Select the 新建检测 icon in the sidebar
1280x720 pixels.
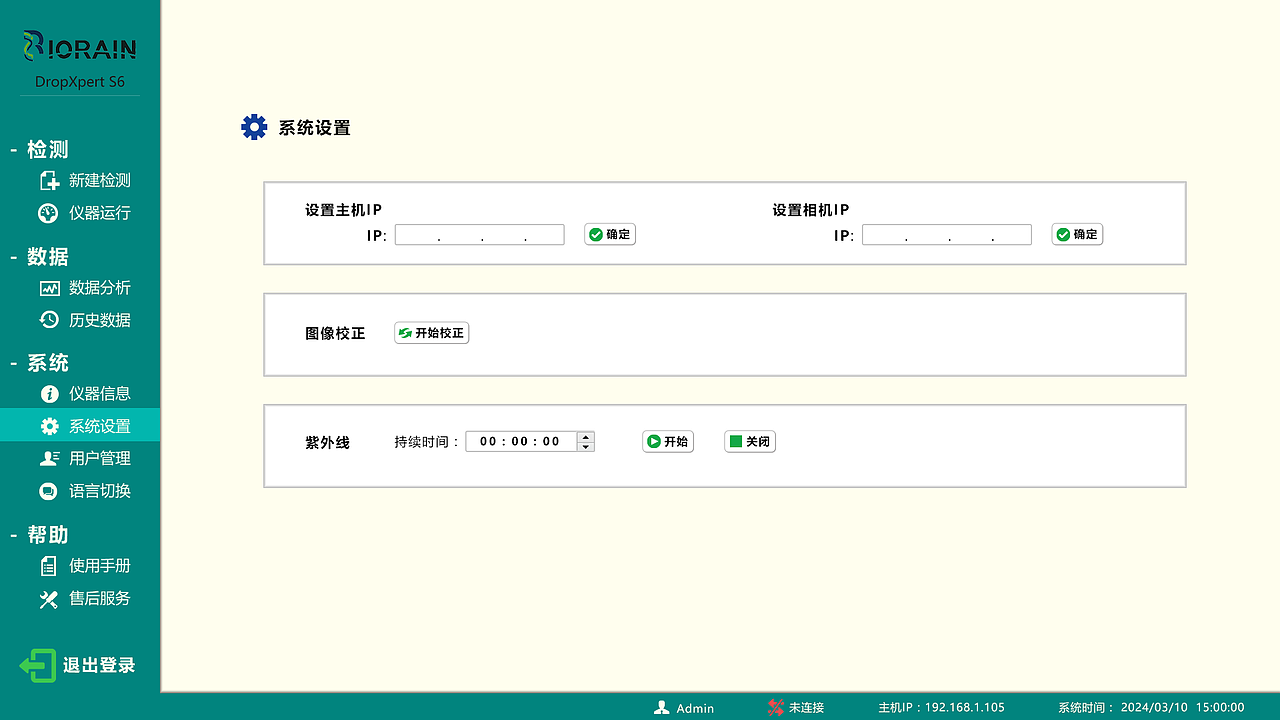(48, 180)
